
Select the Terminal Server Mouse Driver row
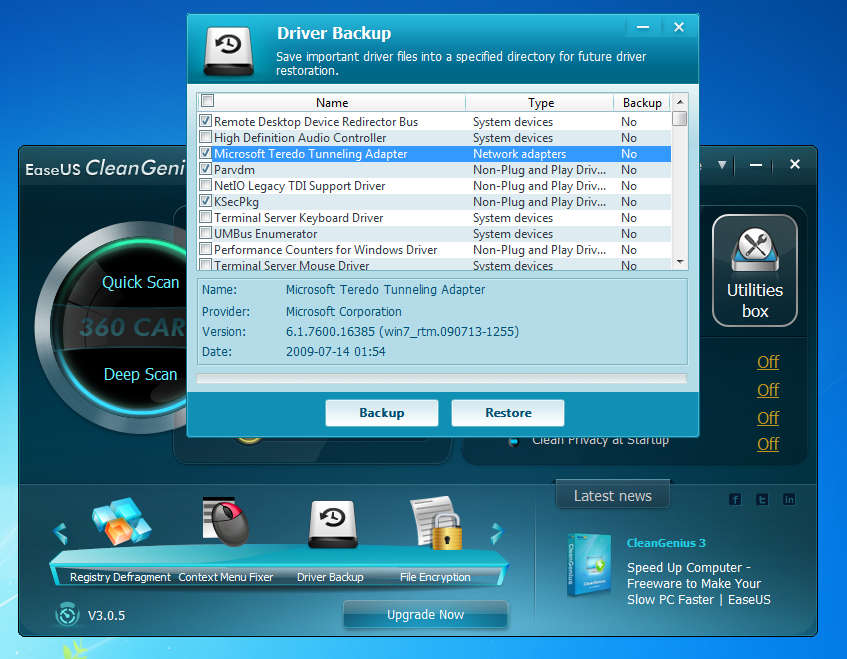434,265
